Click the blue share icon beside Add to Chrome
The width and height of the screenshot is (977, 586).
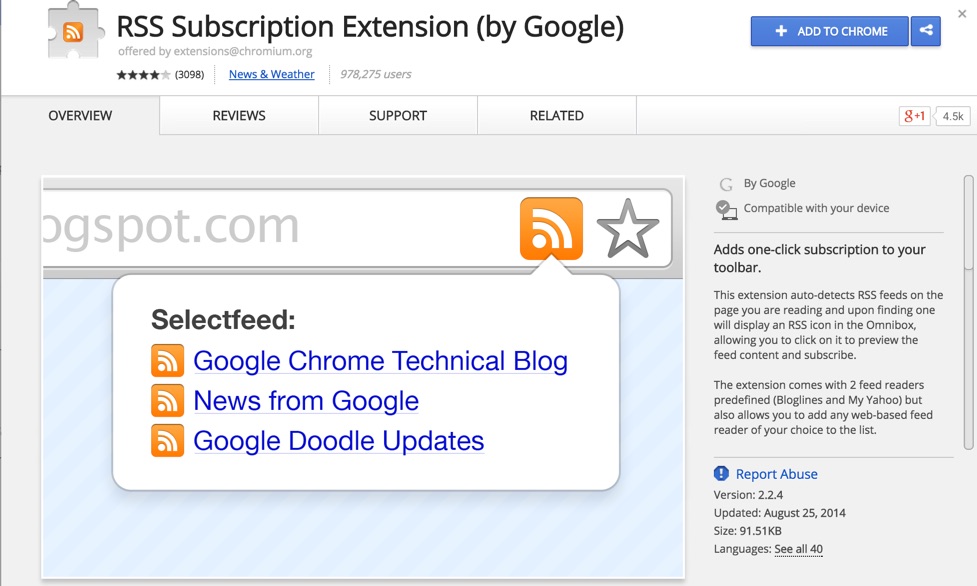click(x=925, y=31)
